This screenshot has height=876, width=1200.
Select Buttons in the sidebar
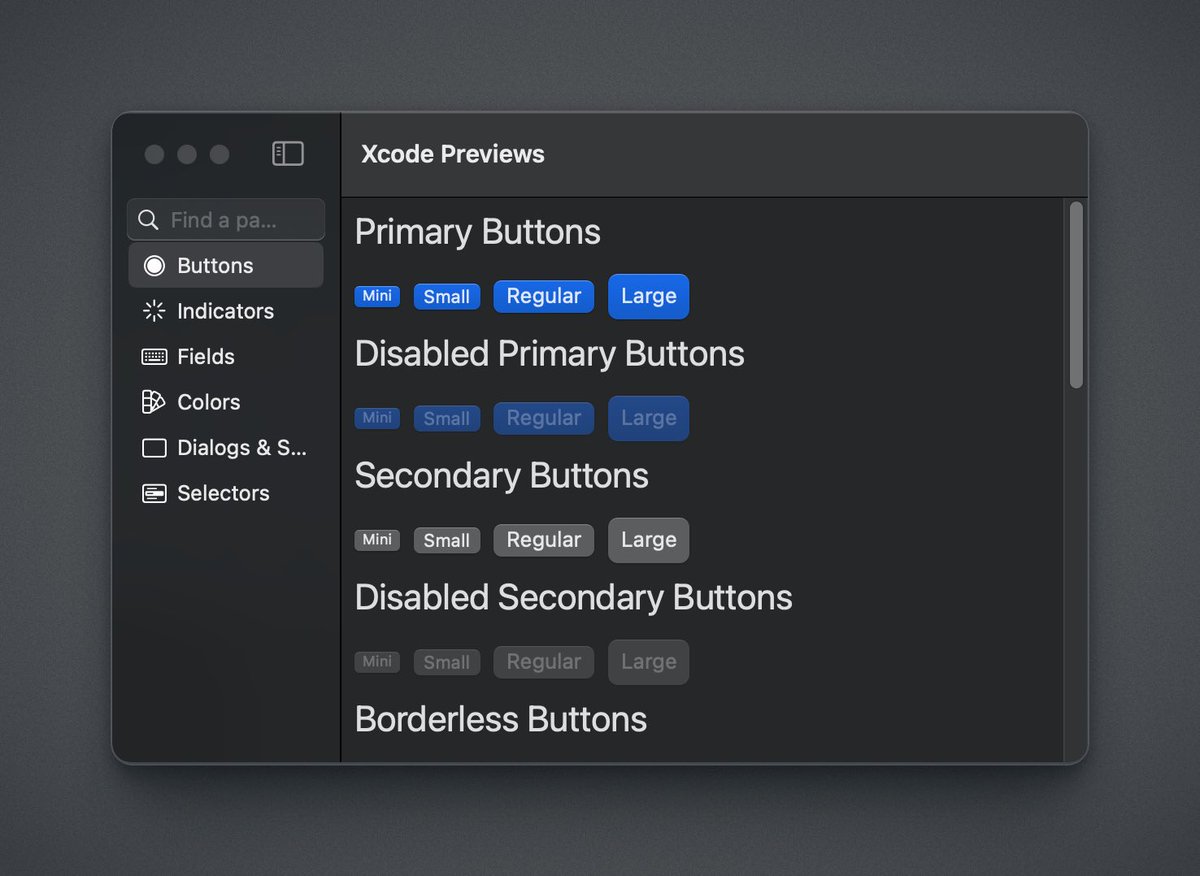click(x=226, y=265)
